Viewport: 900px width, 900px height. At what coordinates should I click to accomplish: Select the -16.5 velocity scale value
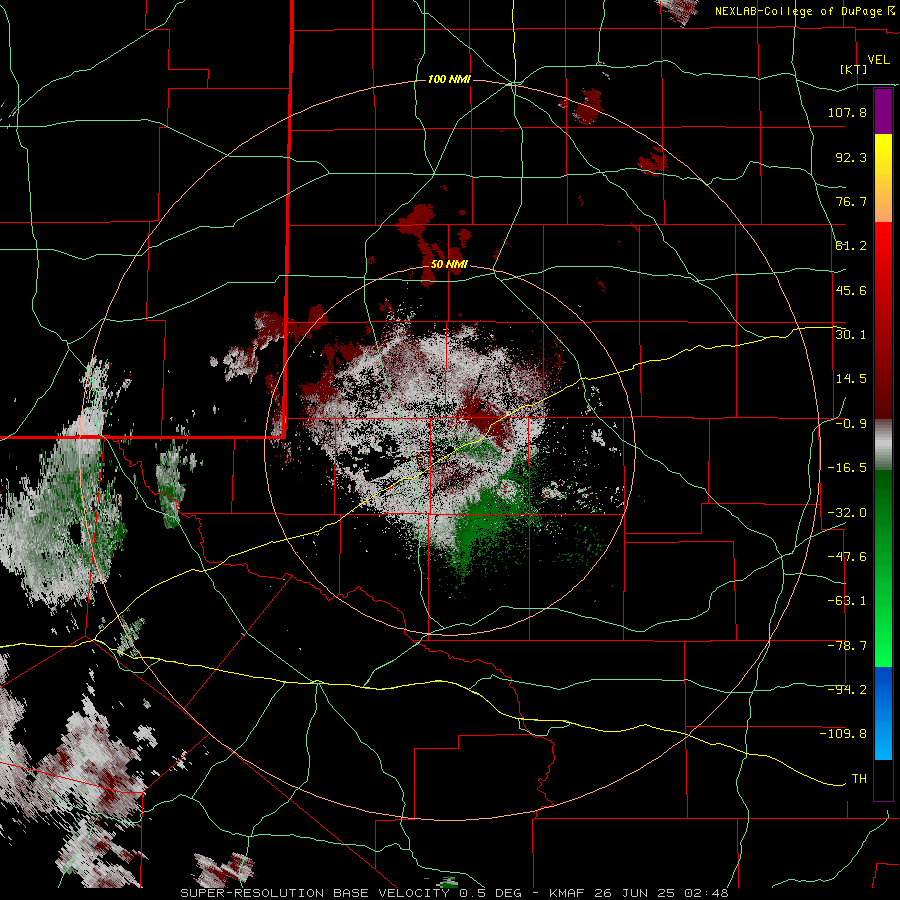click(x=847, y=468)
